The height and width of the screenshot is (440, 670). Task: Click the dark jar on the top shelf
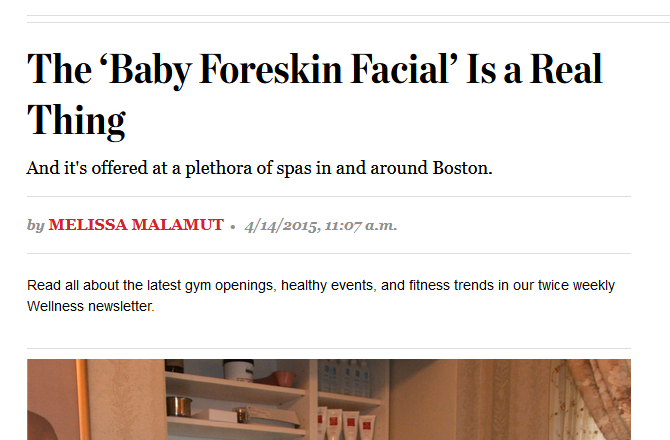(238, 370)
